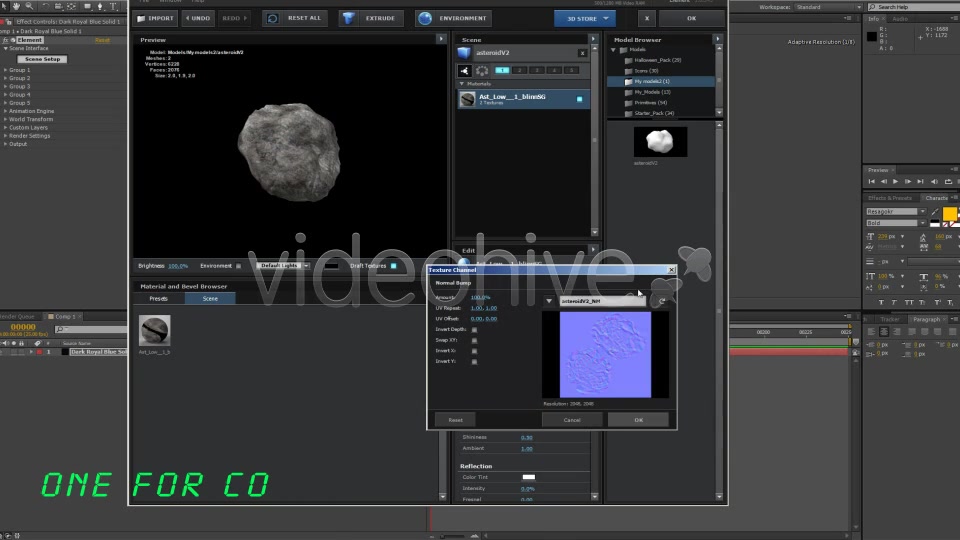Collapse the Materials section triangle
The height and width of the screenshot is (540, 960).
pos(462,84)
